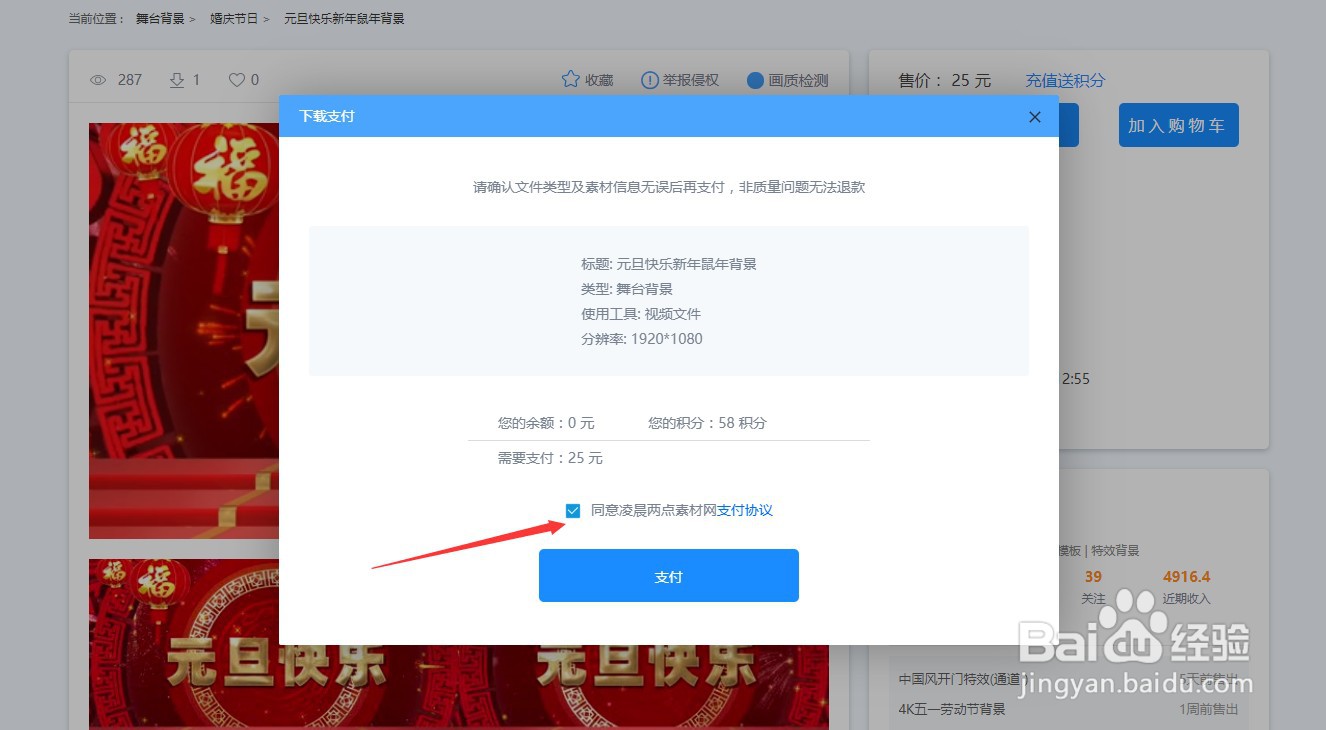Click the refund notice about 非质量问题无法退款

click(x=668, y=187)
